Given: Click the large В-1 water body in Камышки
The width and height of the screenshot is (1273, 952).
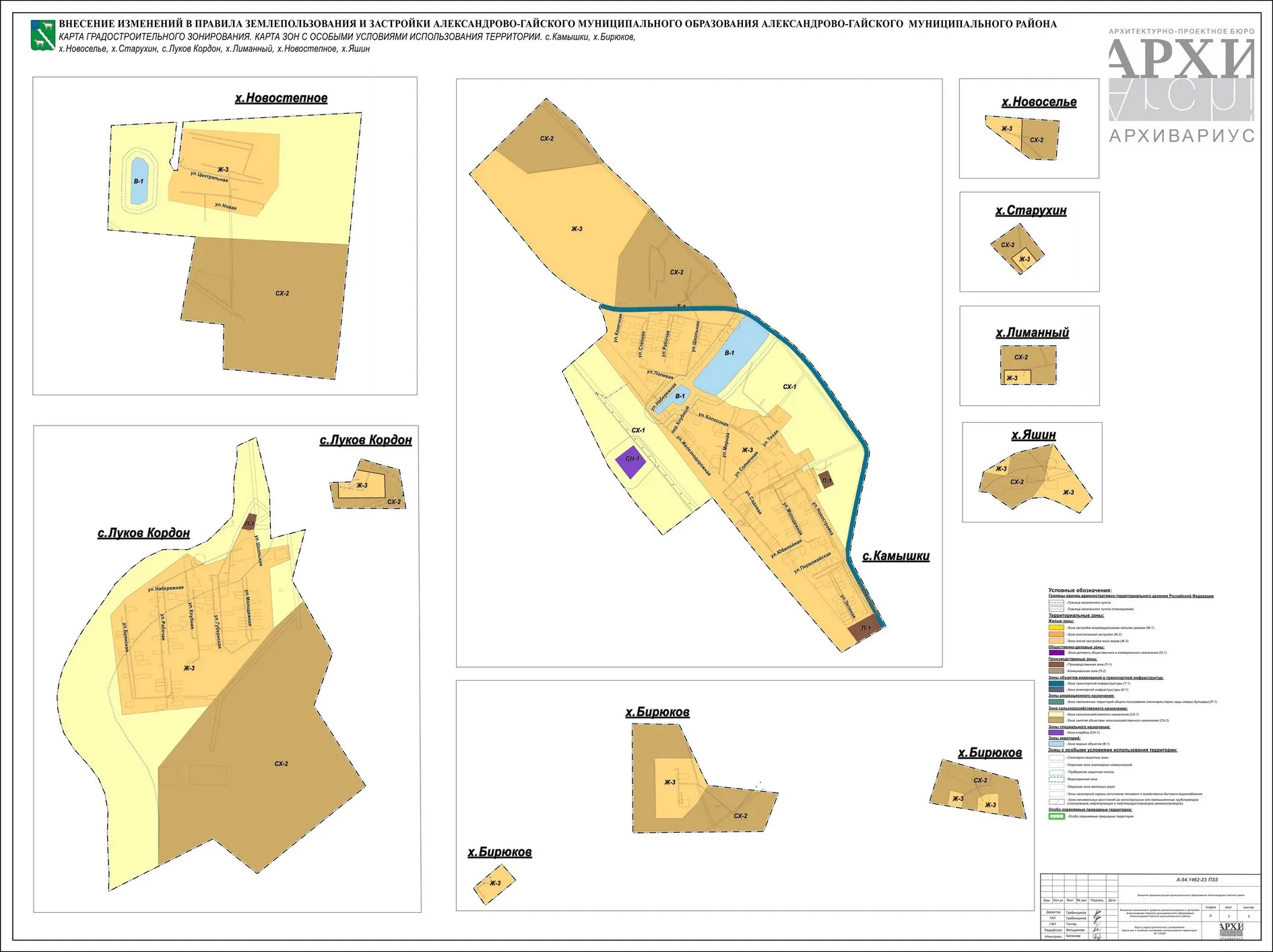Looking at the screenshot, I should pos(729,356).
